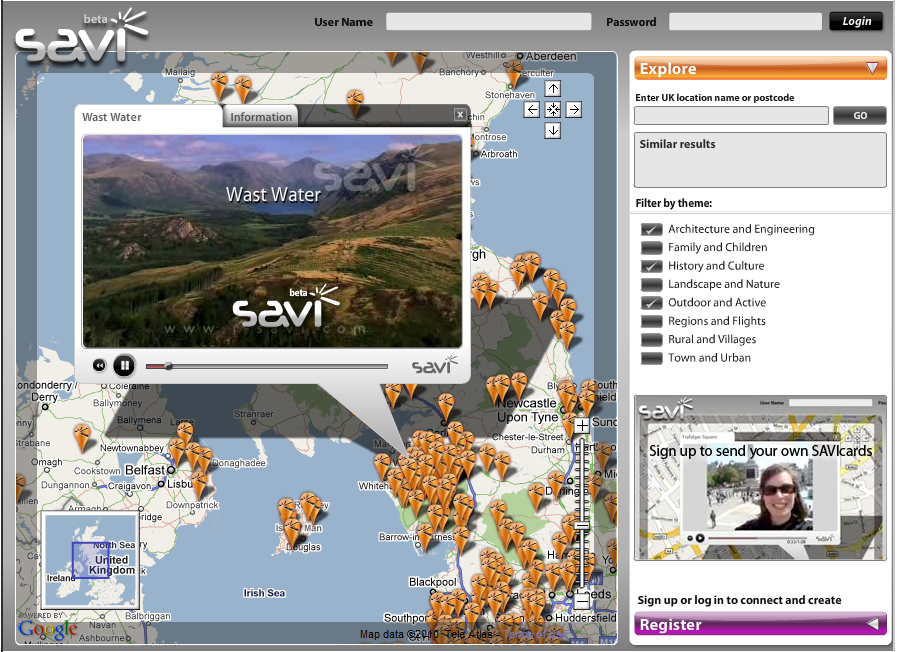Click the Similar results box

click(760, 160)
